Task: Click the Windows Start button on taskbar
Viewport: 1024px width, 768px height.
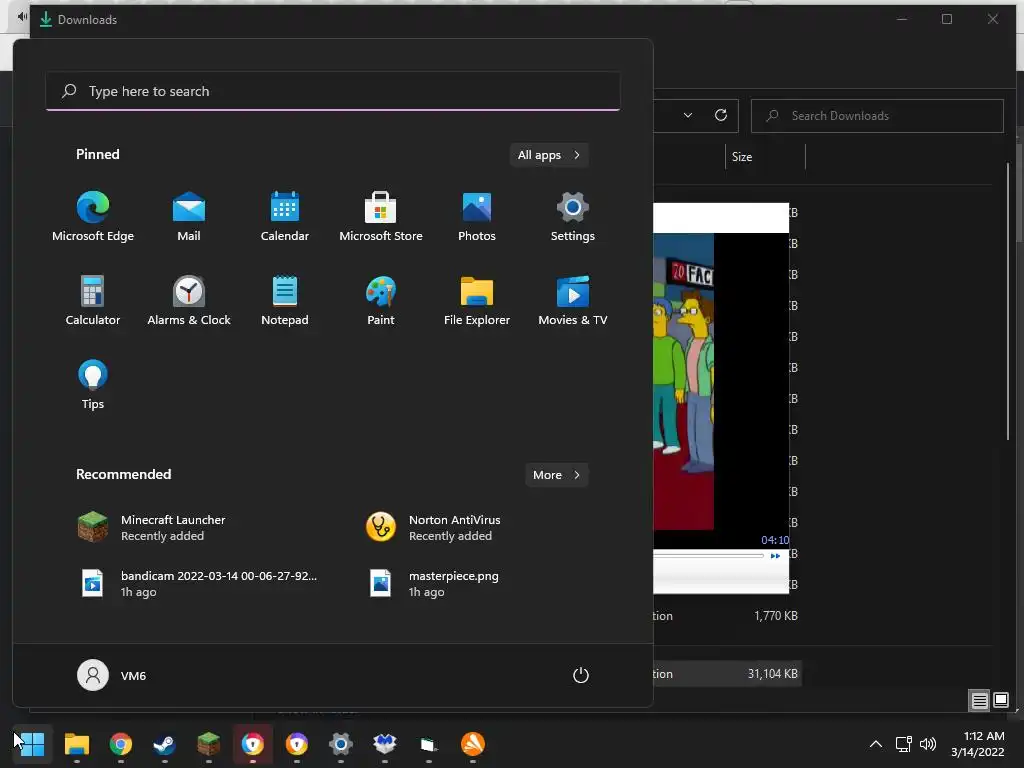Action: [x=31, y=744]
